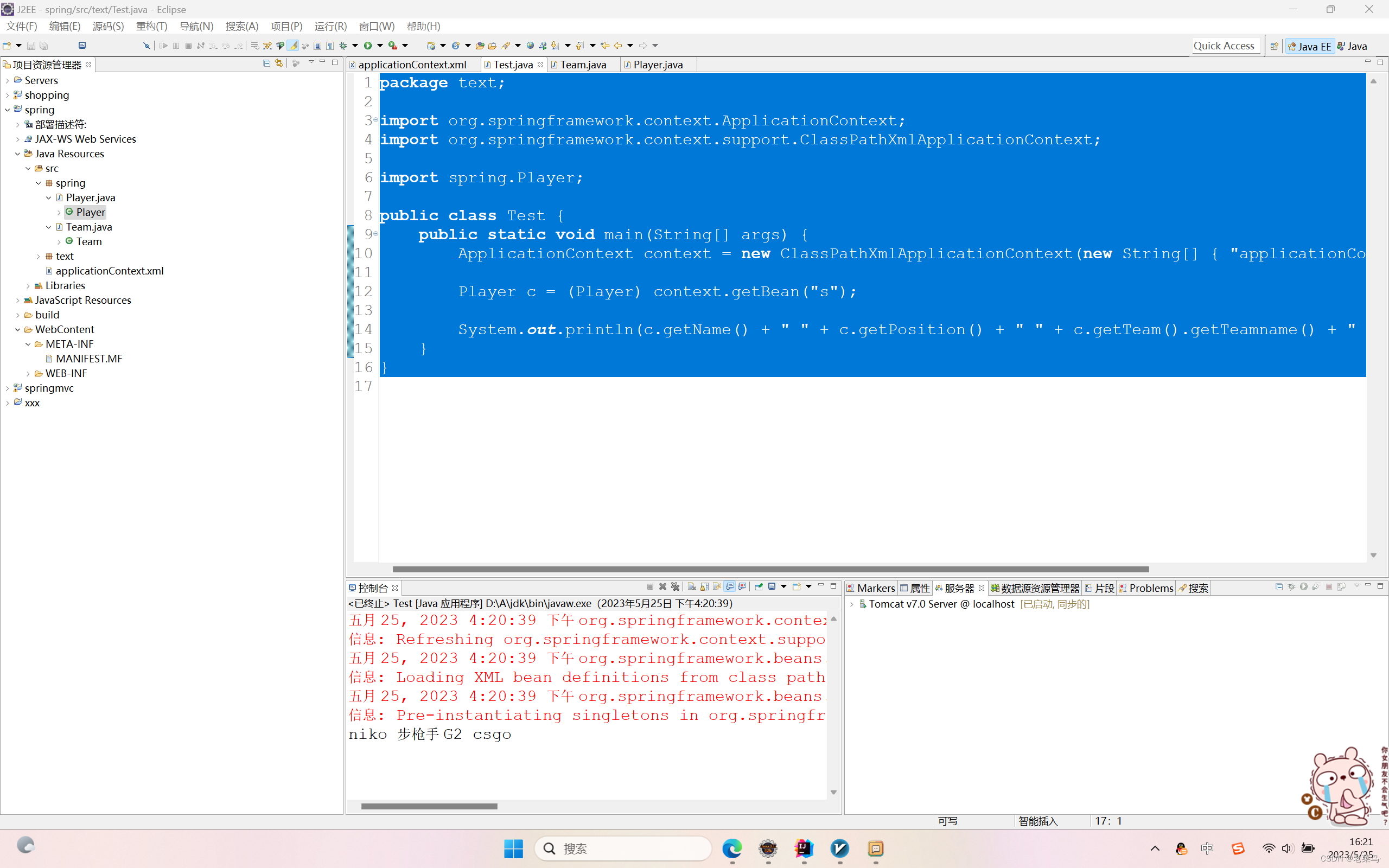Toggle Mark Occurrences highlighter button
This screenshot has height=868, width=1389.
tap(293, 46)
